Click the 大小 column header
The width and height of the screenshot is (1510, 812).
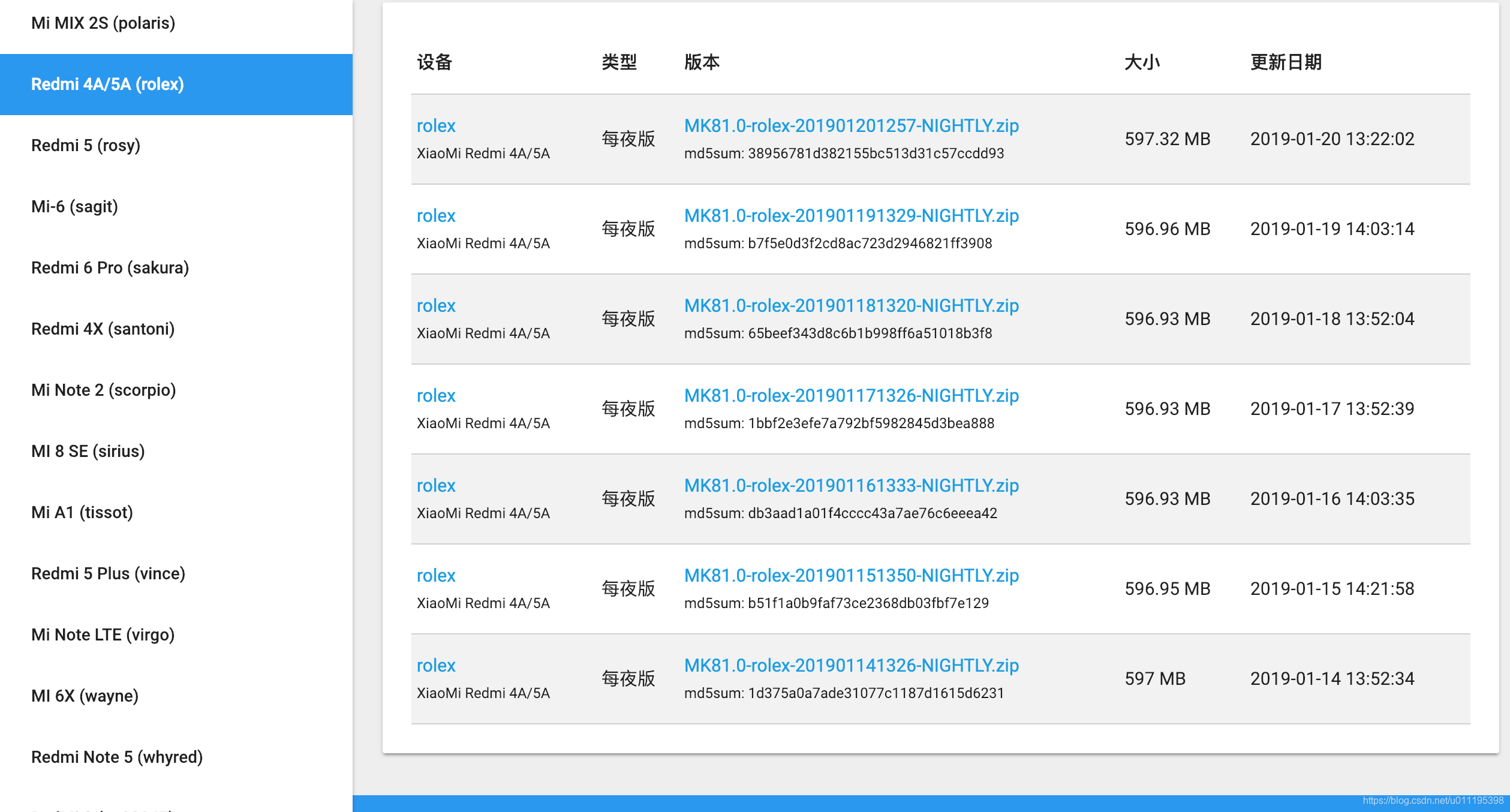click(1142, 62)
